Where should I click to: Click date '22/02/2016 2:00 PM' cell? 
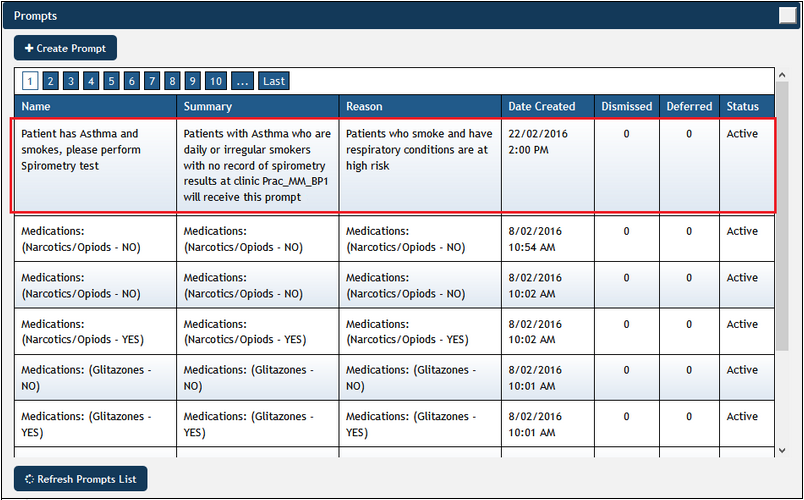548,165
